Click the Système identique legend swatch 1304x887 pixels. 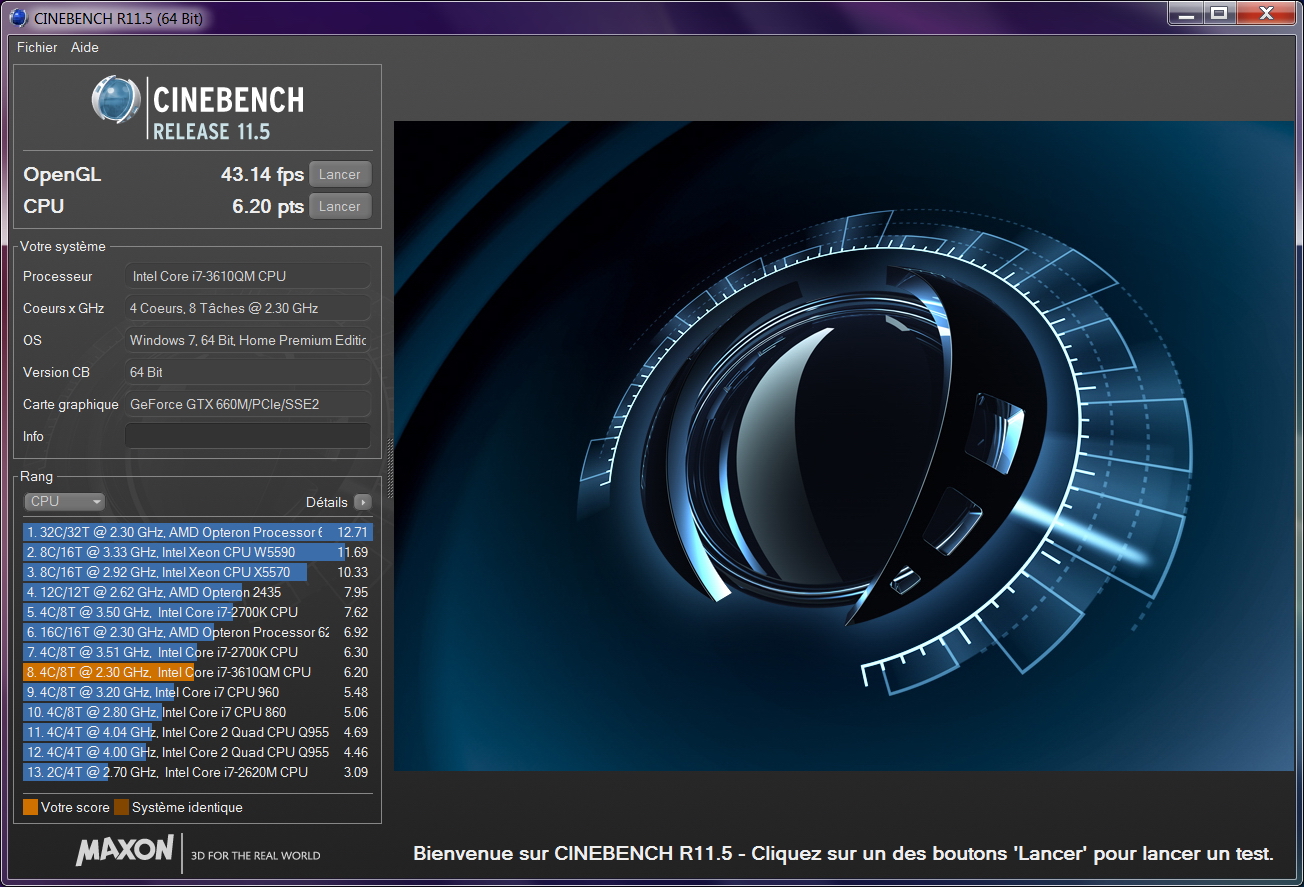[x=122, y=806]
